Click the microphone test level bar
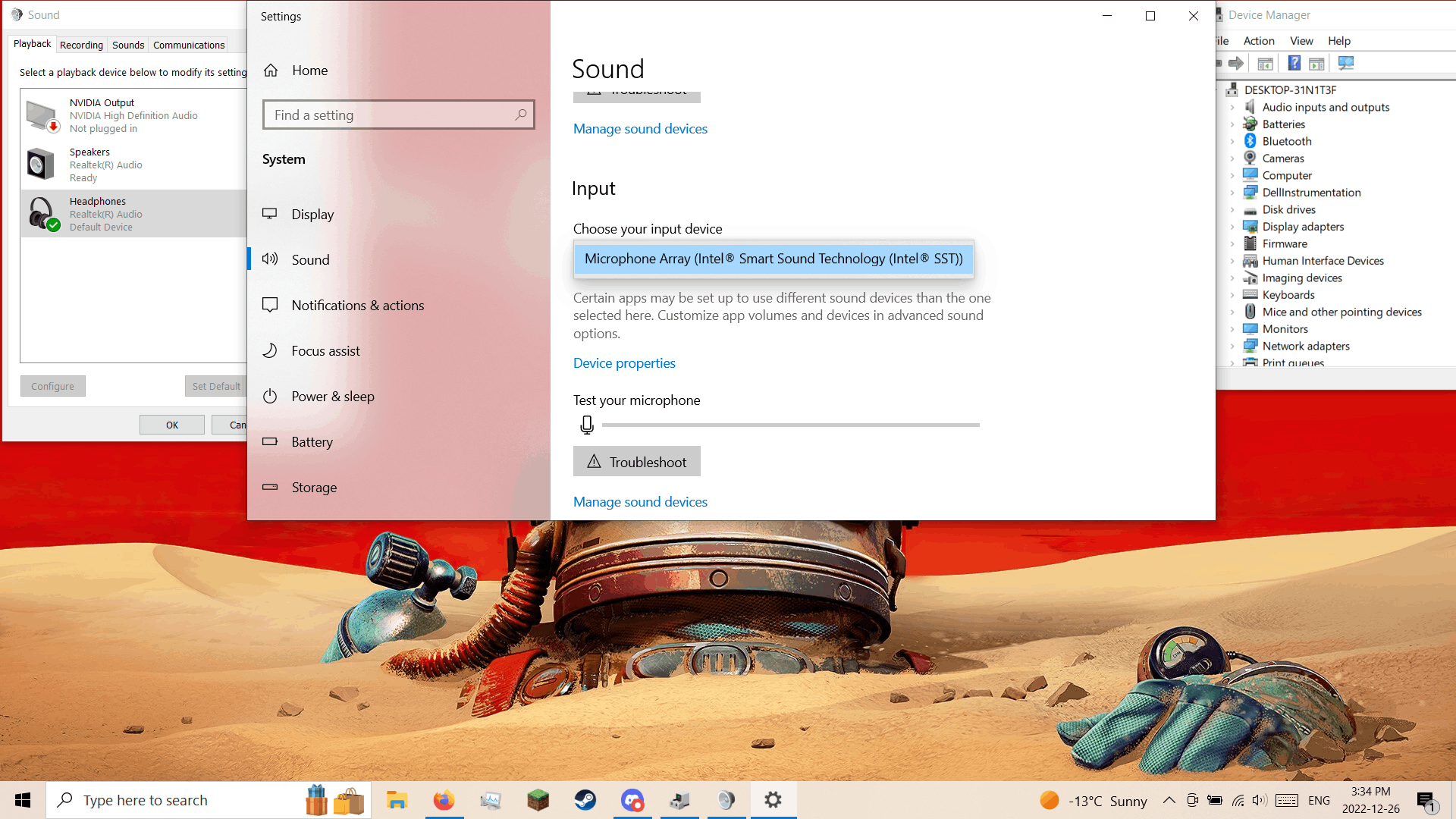 tap(790, 425)
